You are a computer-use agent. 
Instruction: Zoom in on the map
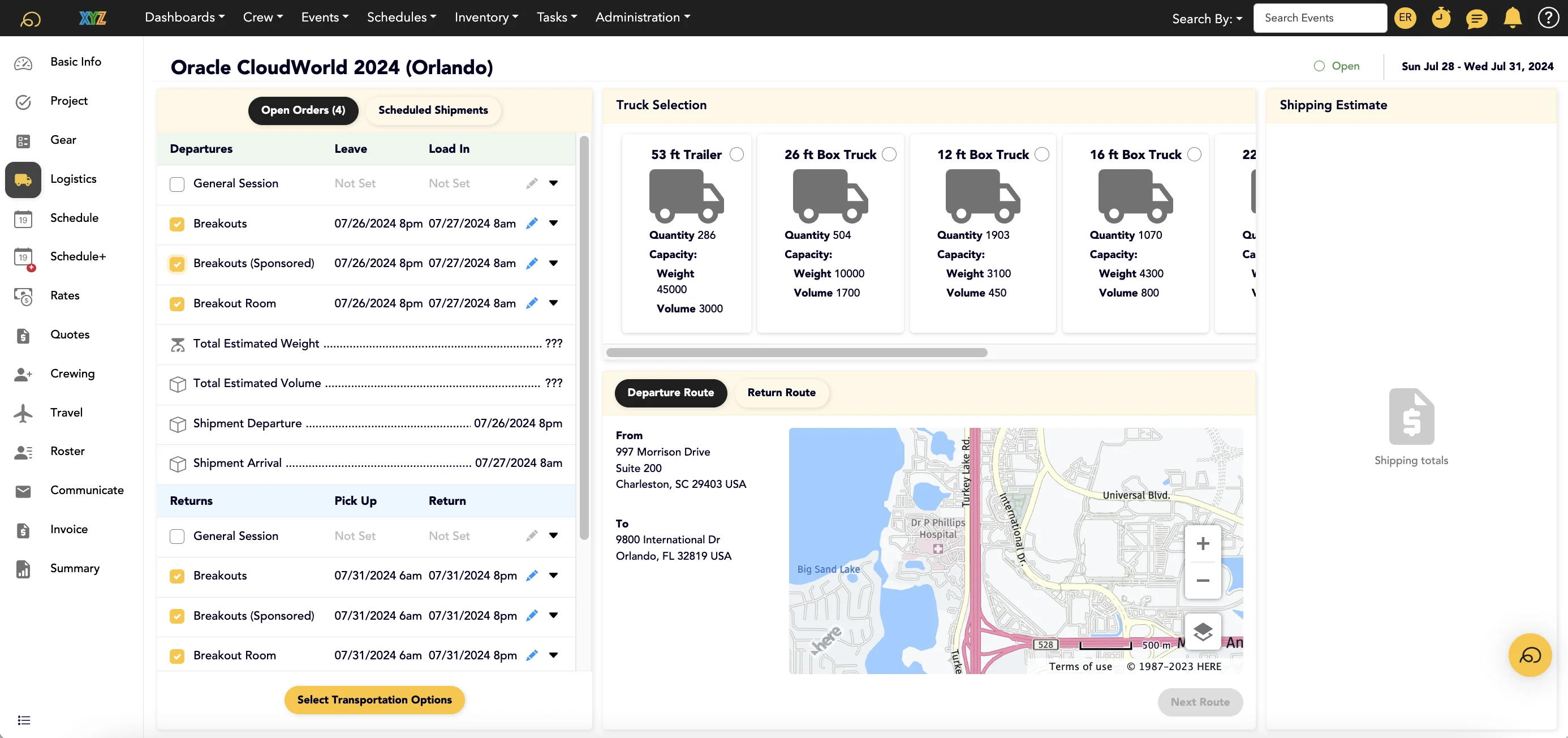click(x=1202, y=543)
